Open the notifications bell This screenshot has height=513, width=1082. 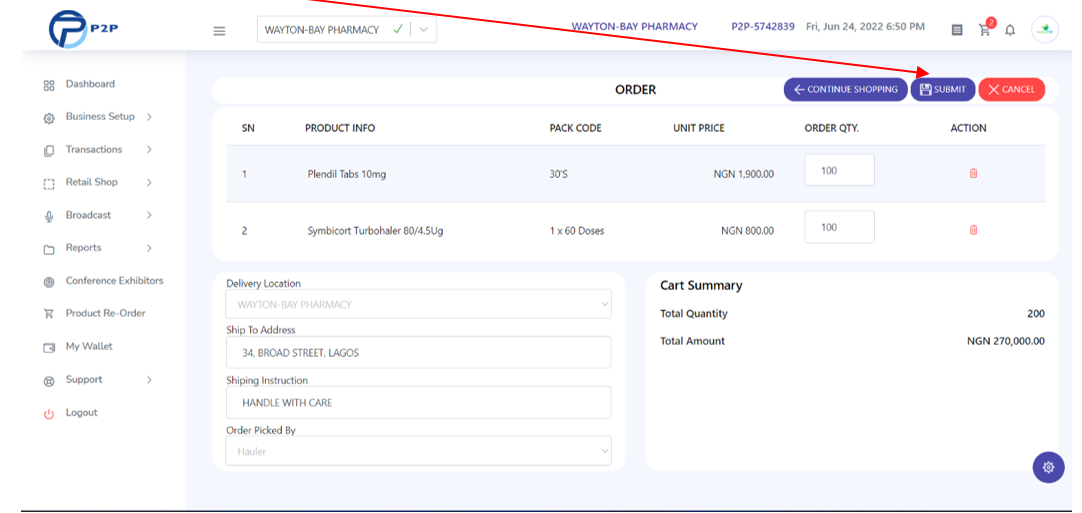click(1010, 30)
